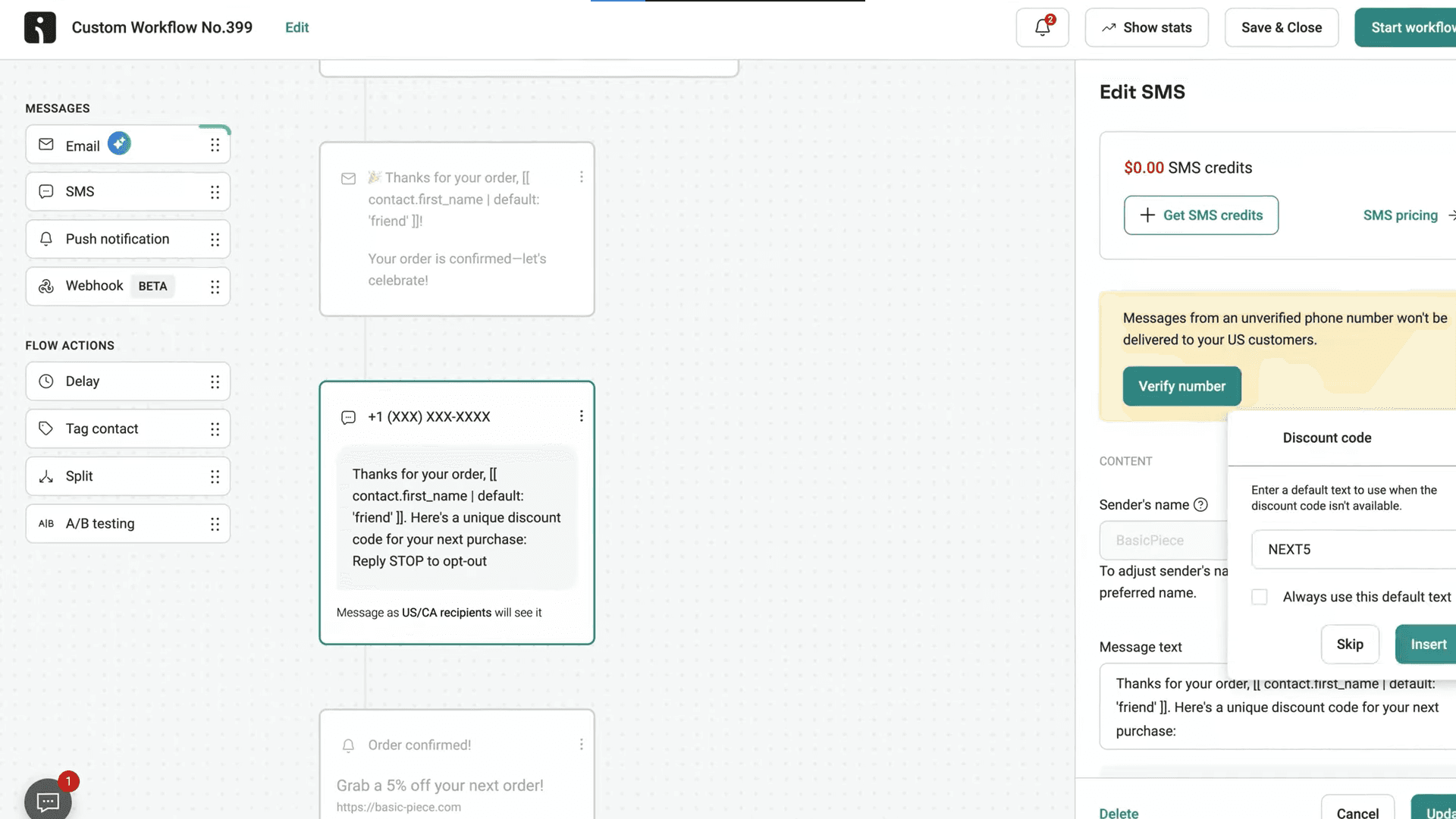This screenshot has height=819, width=1456.
Task: Select the Tag contact icon
Action: tap(45, 428)
